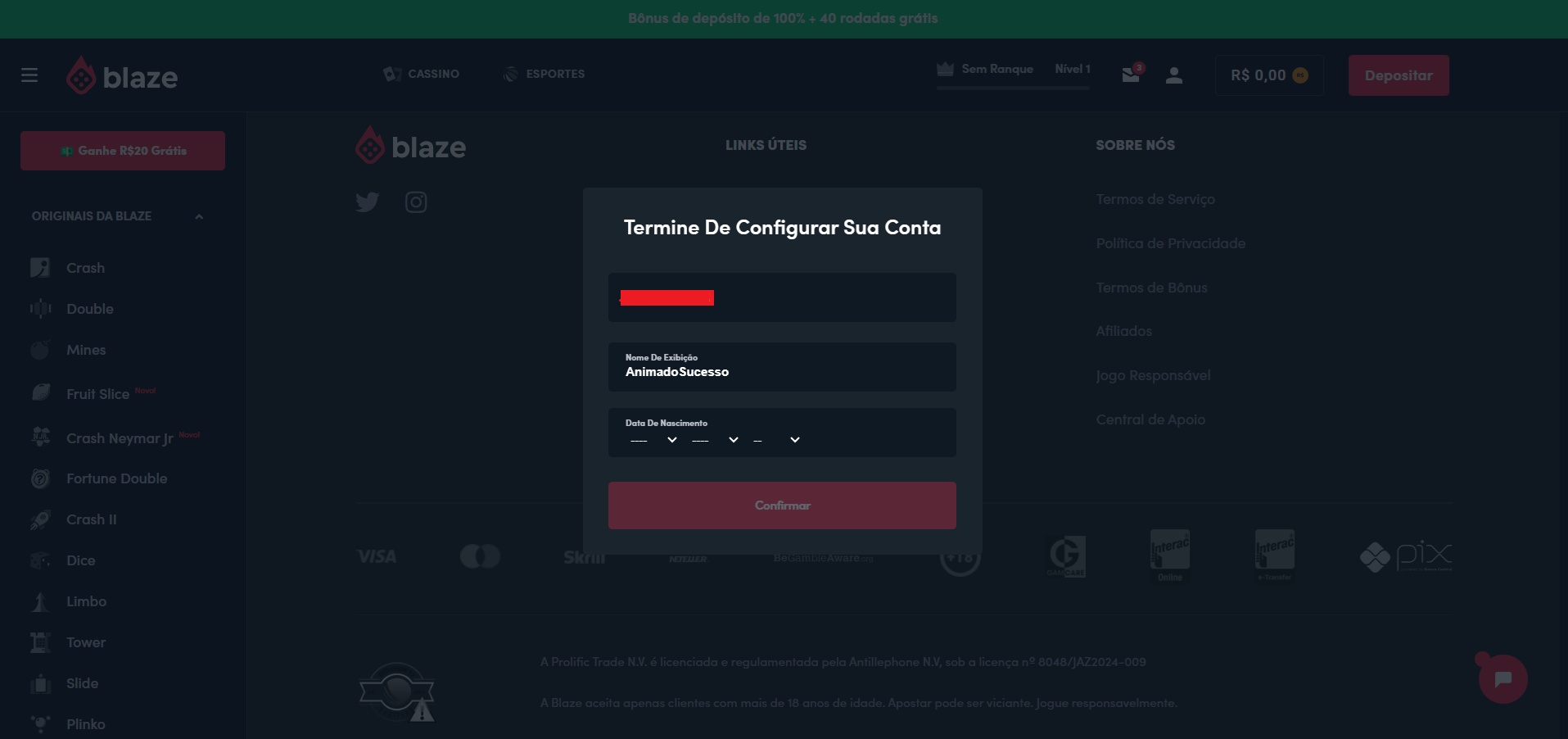The height and width of the screenshot is (739, 1568).
Task: Open Central de Apoio link
Action: [1150, 419]
